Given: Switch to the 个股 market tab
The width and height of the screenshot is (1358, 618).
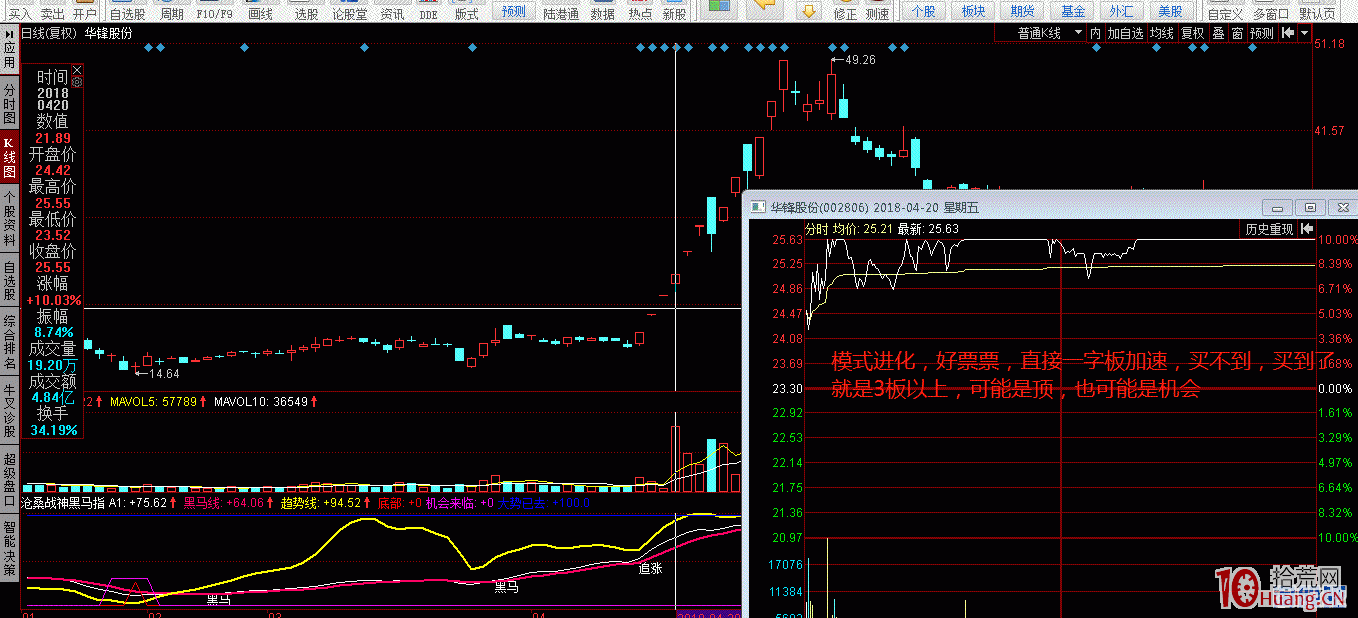Looking at the screenshot, I should pyautogui.click(x=924, y=12).
